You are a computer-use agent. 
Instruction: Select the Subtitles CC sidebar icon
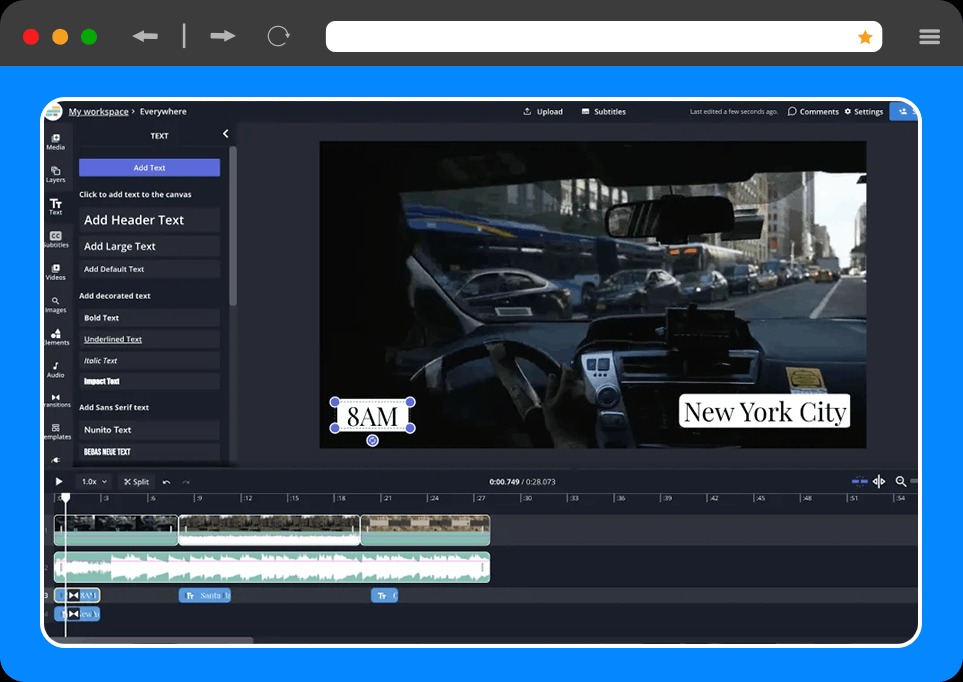pyautogui.click(x=55, y=239)
